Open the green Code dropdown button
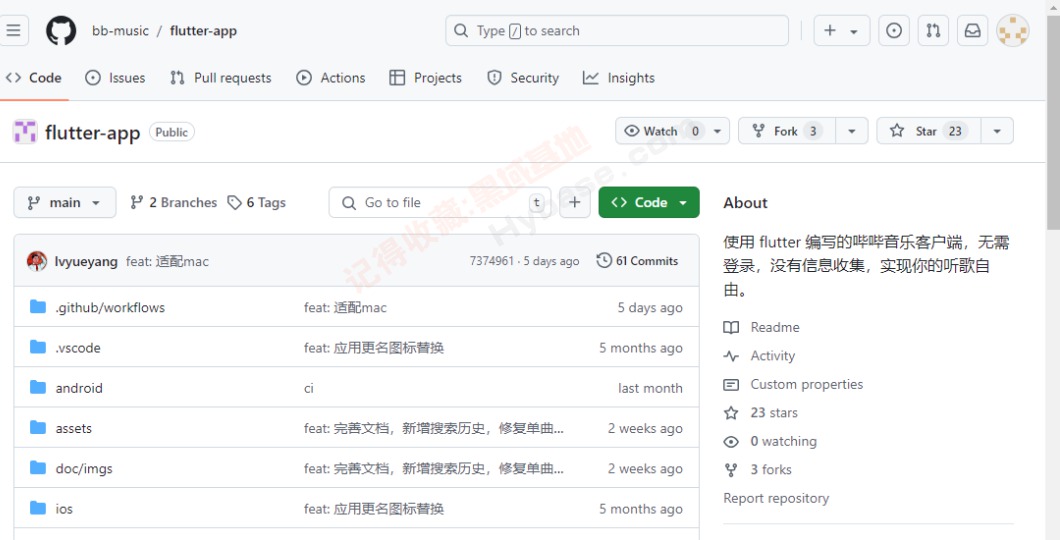The width and height of the screenshot is (1060, 540). click(648, 202)
